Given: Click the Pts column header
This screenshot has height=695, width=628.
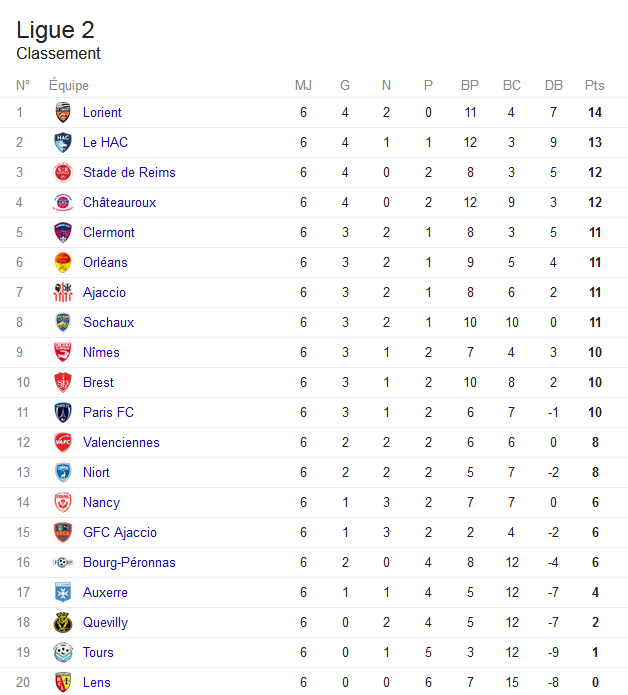Looking at the screenshot, I should (x=594, y=85).
